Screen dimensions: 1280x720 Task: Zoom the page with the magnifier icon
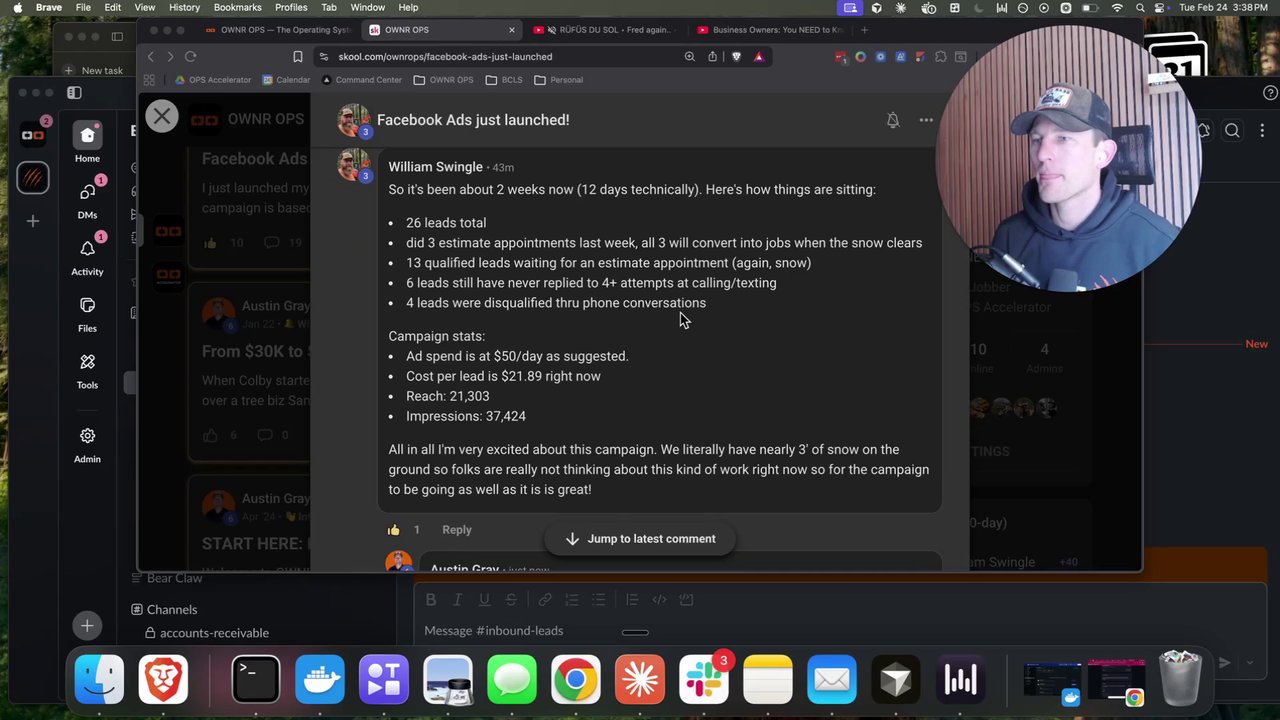pyautogui.click(x=689, y=57)
